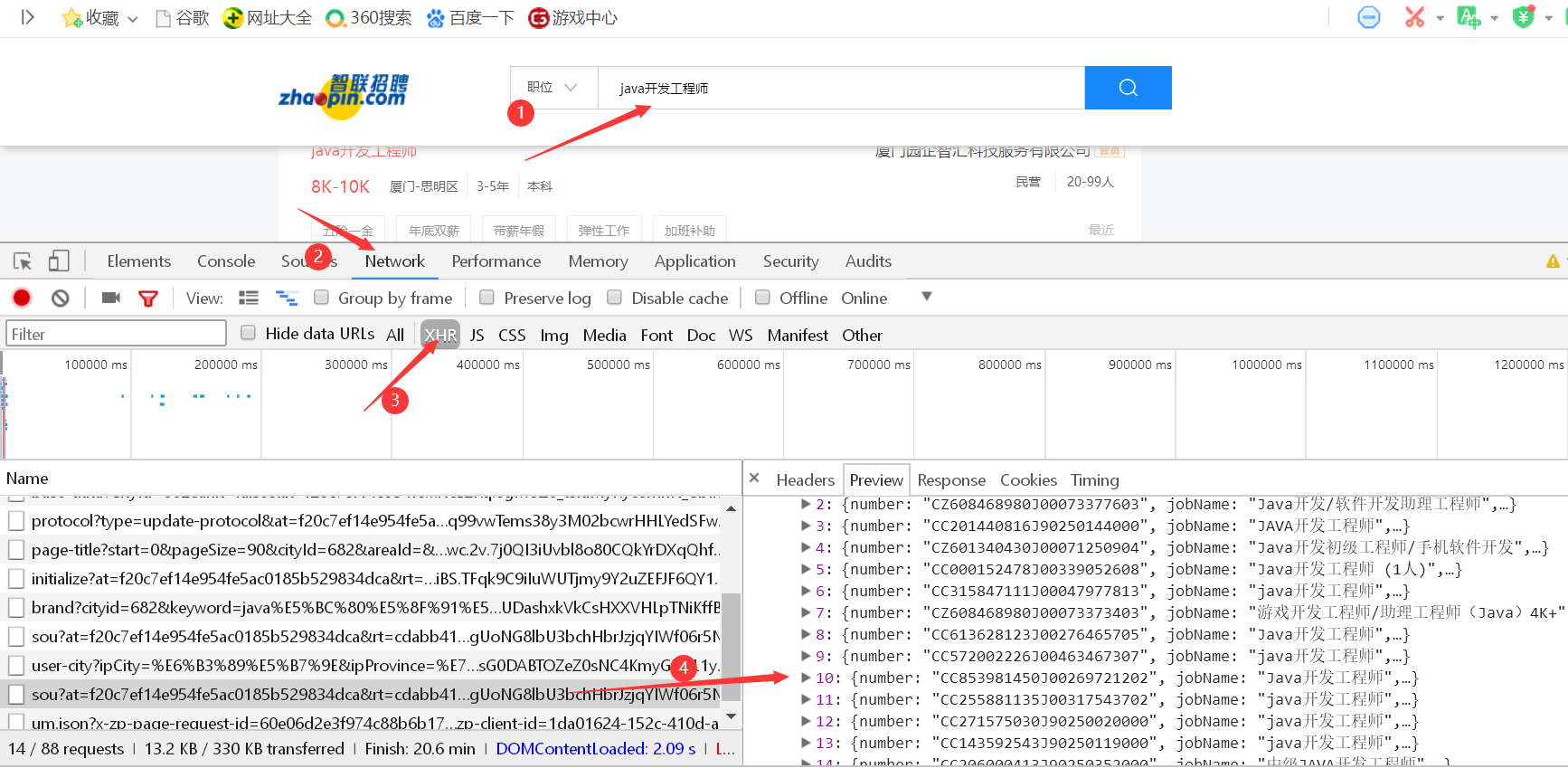Viewport: 1568px width, 768px height.
Task: Expand JSON item 10 in Preview
Action: (806, 678)
